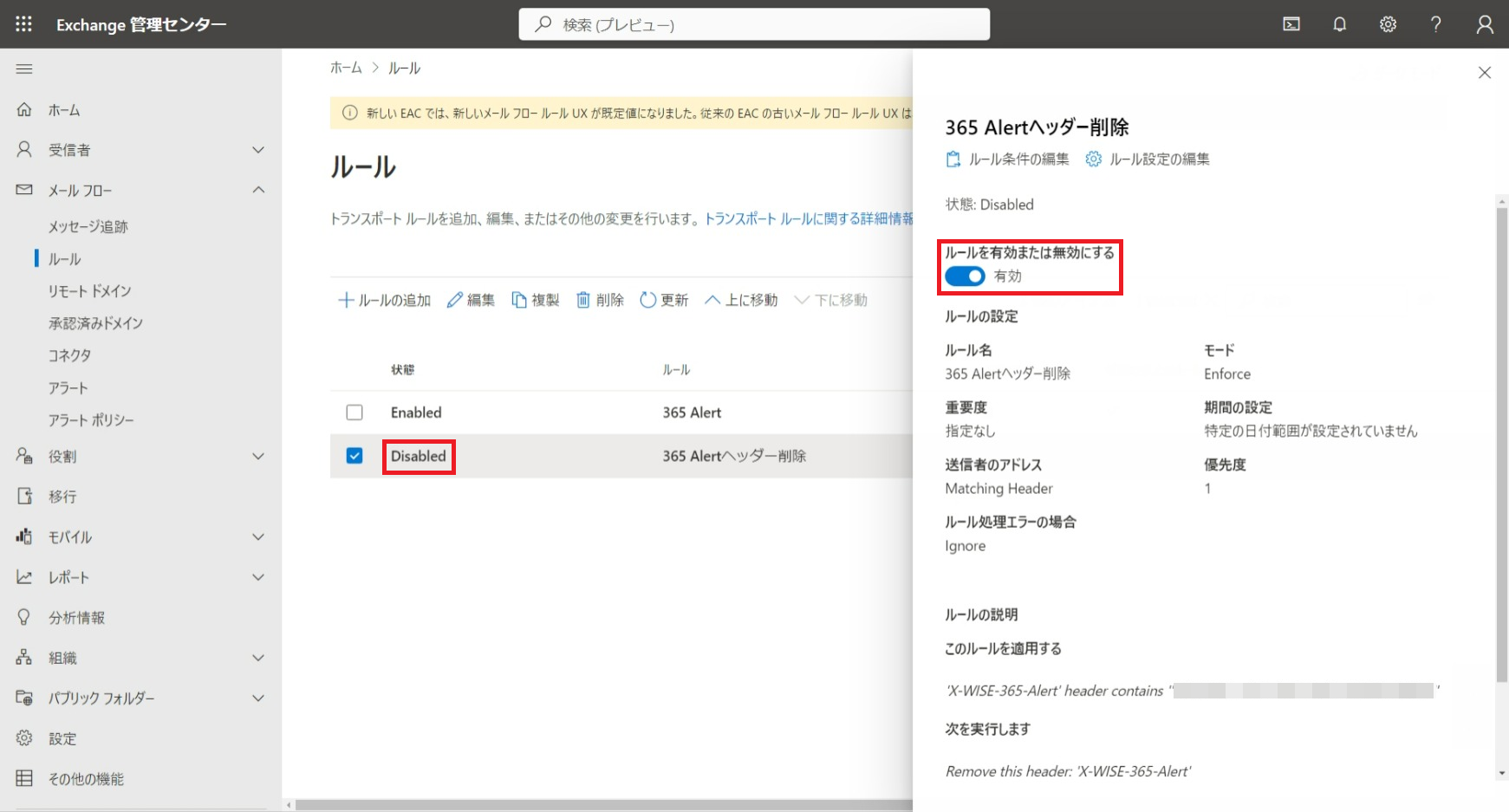Open メッセージ追跡 in the sidebar

[88, 226]
